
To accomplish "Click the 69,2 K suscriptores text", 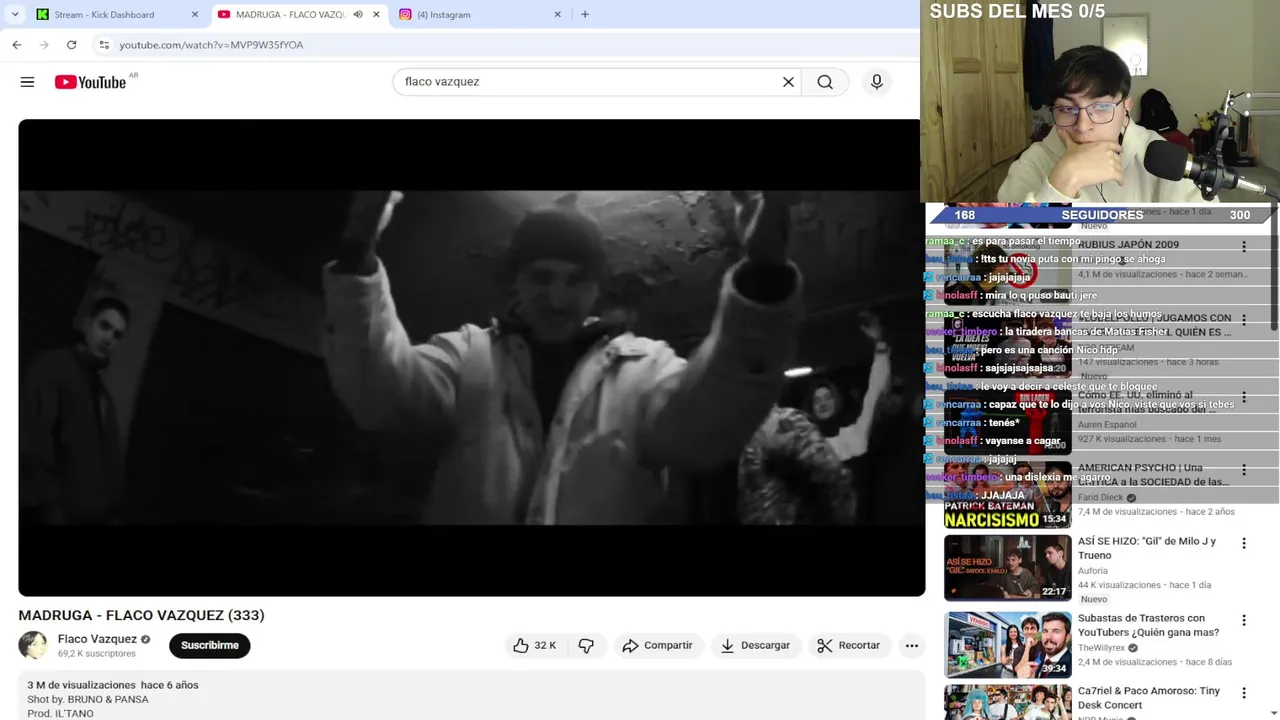I will [x=96, y=654].
